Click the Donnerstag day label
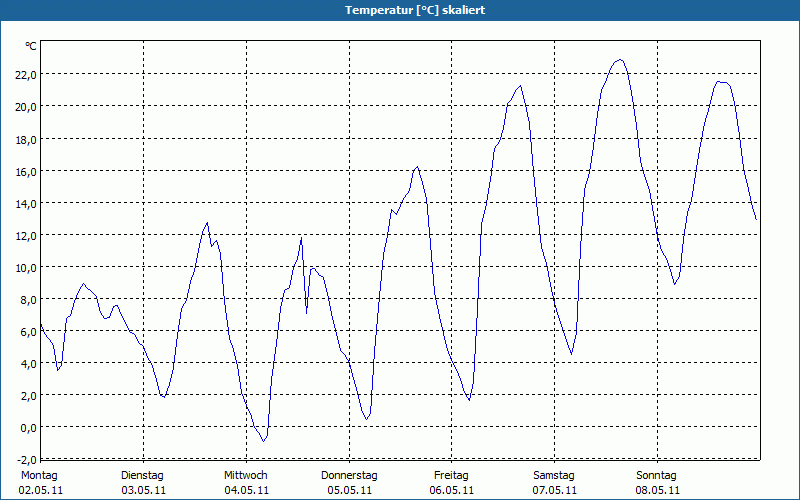This screenshot has height=500, width=800. 349,476
